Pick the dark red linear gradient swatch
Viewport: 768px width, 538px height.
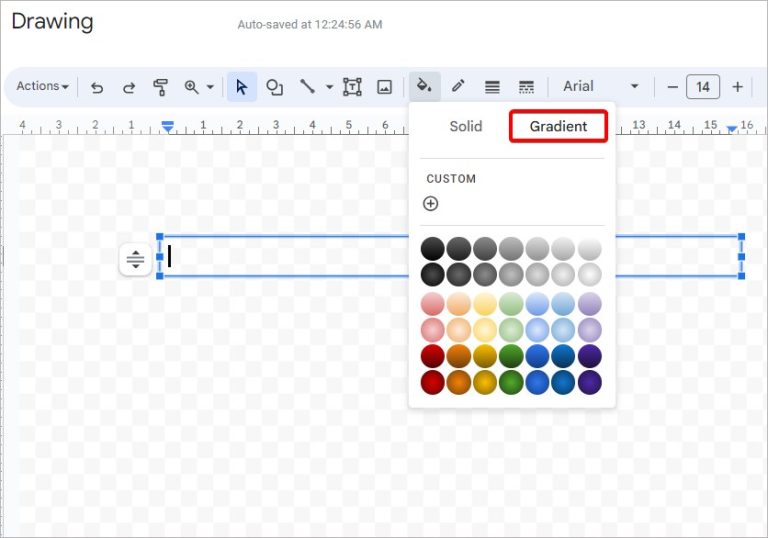432,356
